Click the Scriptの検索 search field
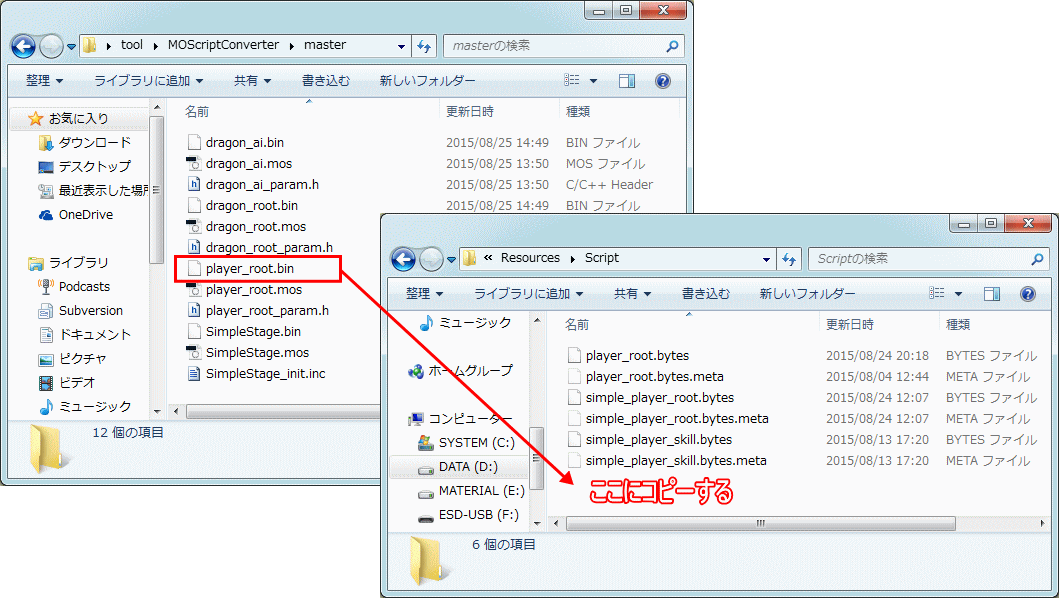The width and height of the screenshot is (1059, 598). [x=929, y=259]
